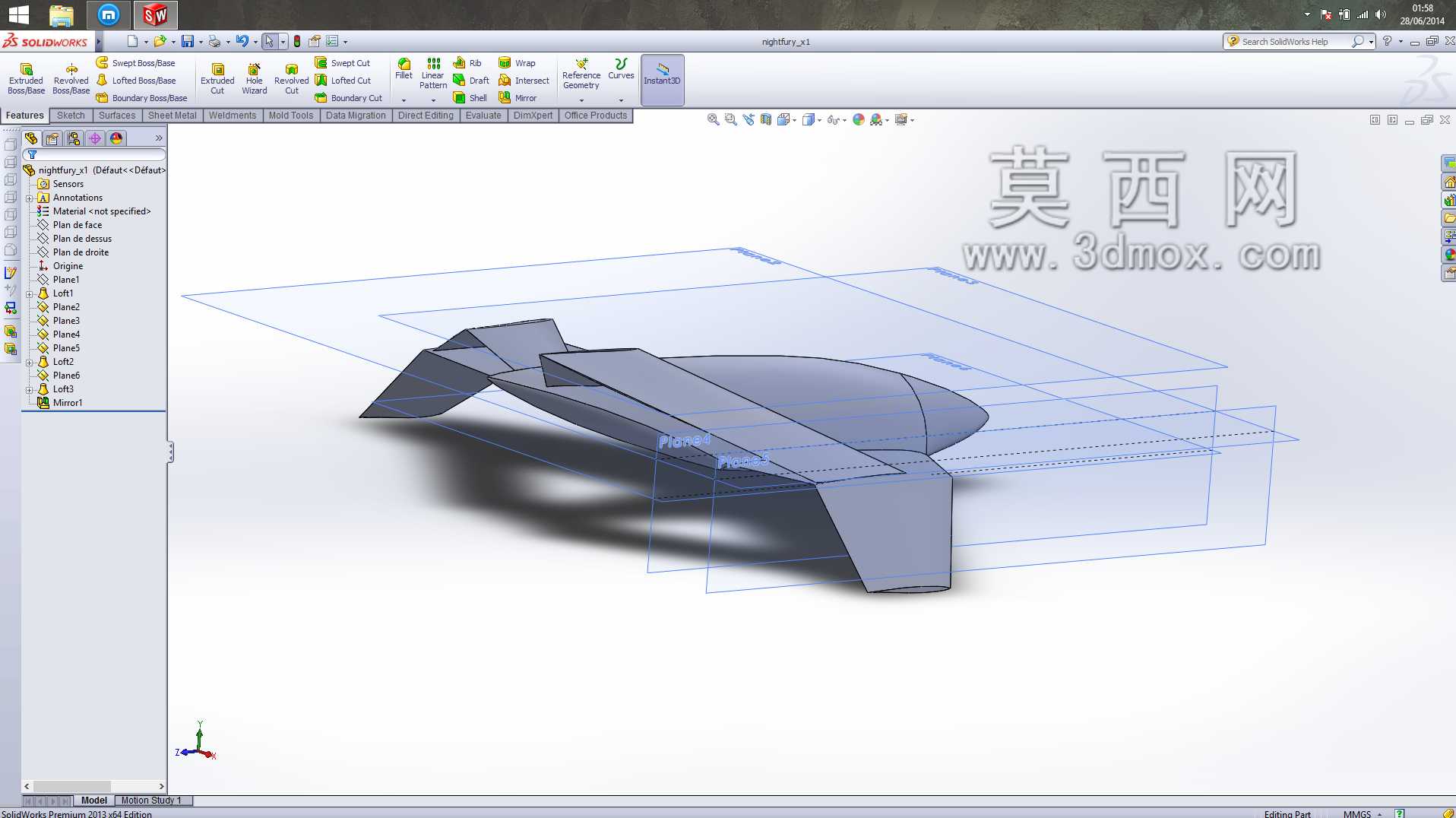Click the feature tree horizontal scrollbar
Image resolution: width=1456 pixels, height=818 pixels.
tap(94, 786)
